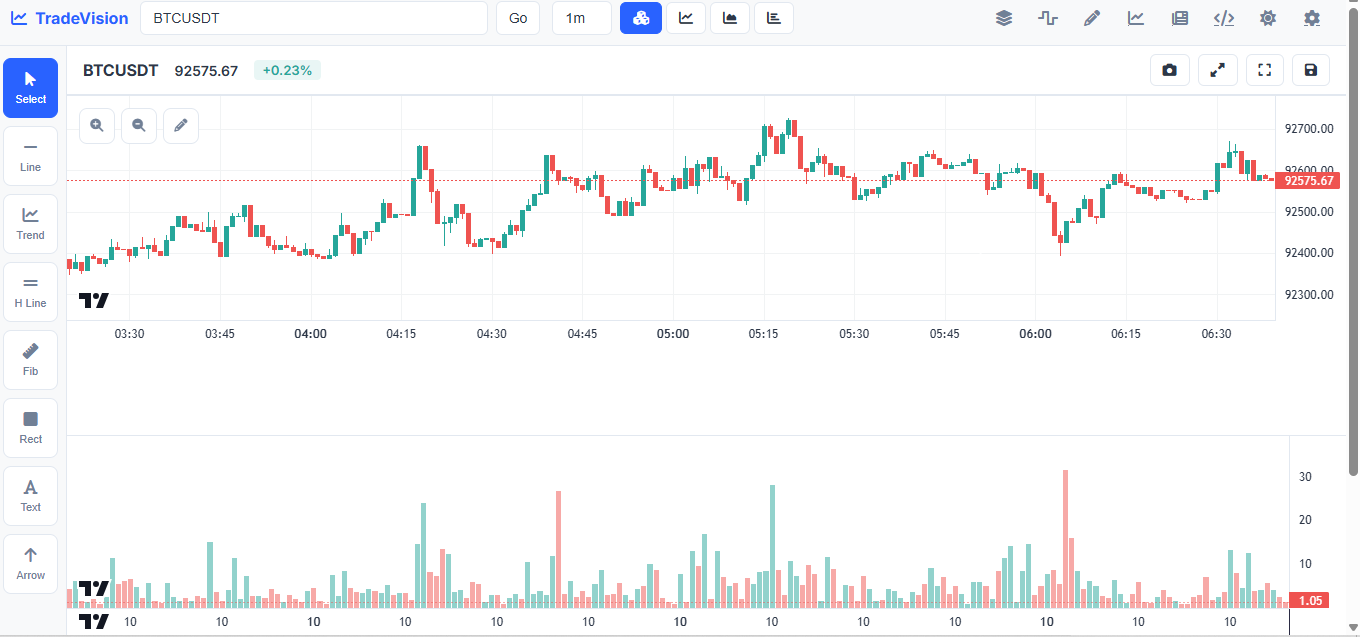Viewport: 1360px width, 637px height.
Task: Choose the Rect drawing tool
Action: pos(30,426)
